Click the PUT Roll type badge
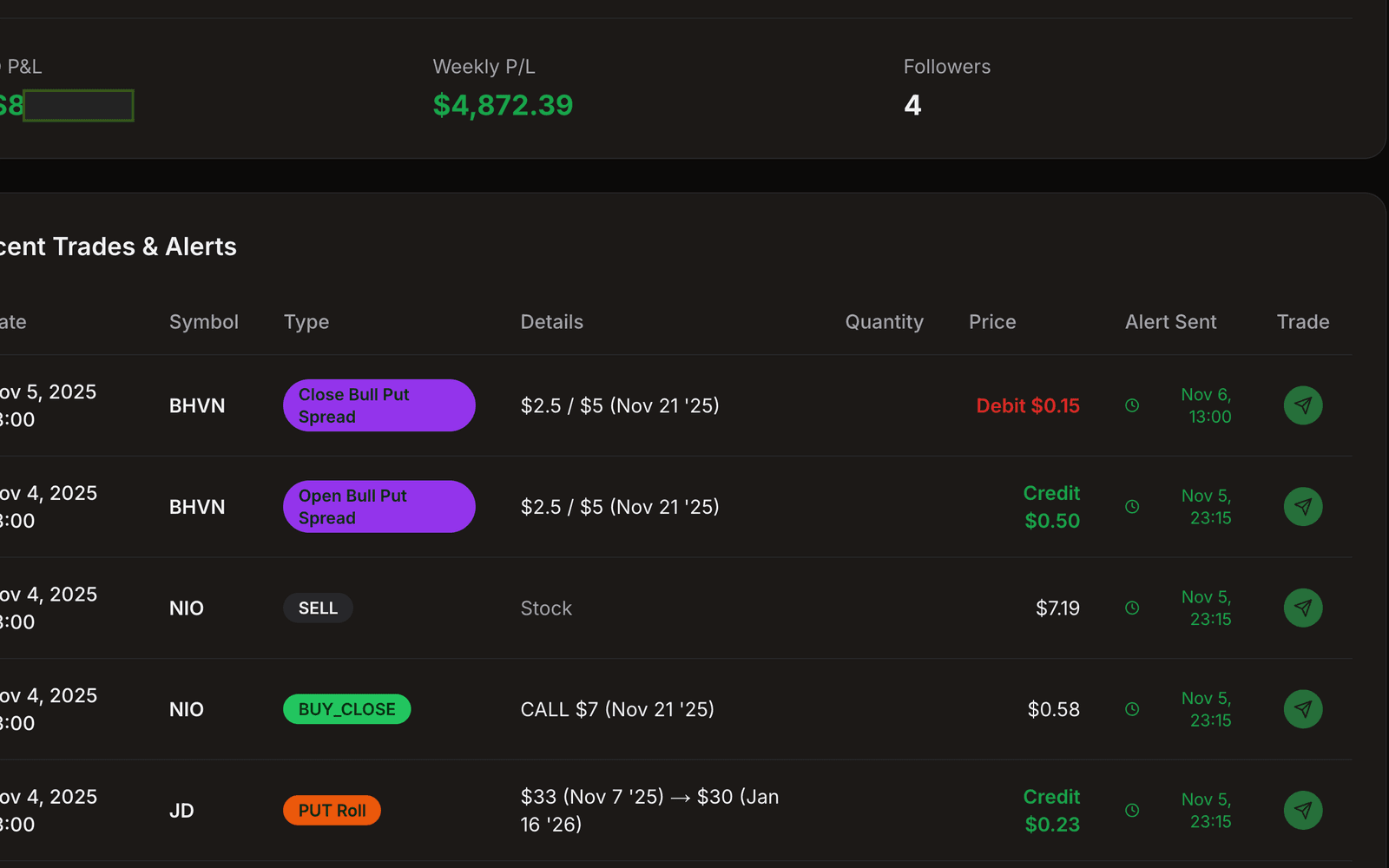 [x=332, y=811]
